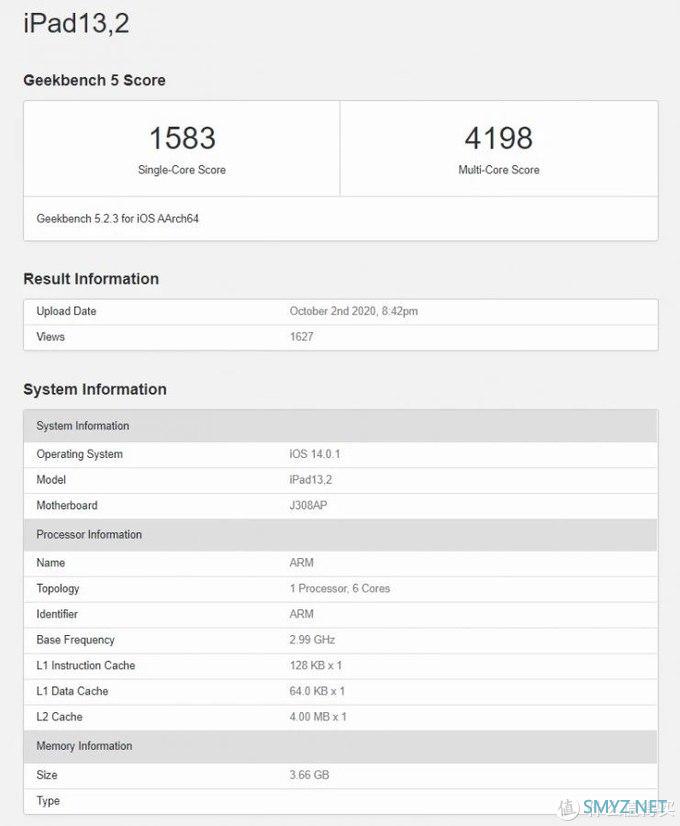Click the Identifier row label
680x826 pixels.
(57, 614)
